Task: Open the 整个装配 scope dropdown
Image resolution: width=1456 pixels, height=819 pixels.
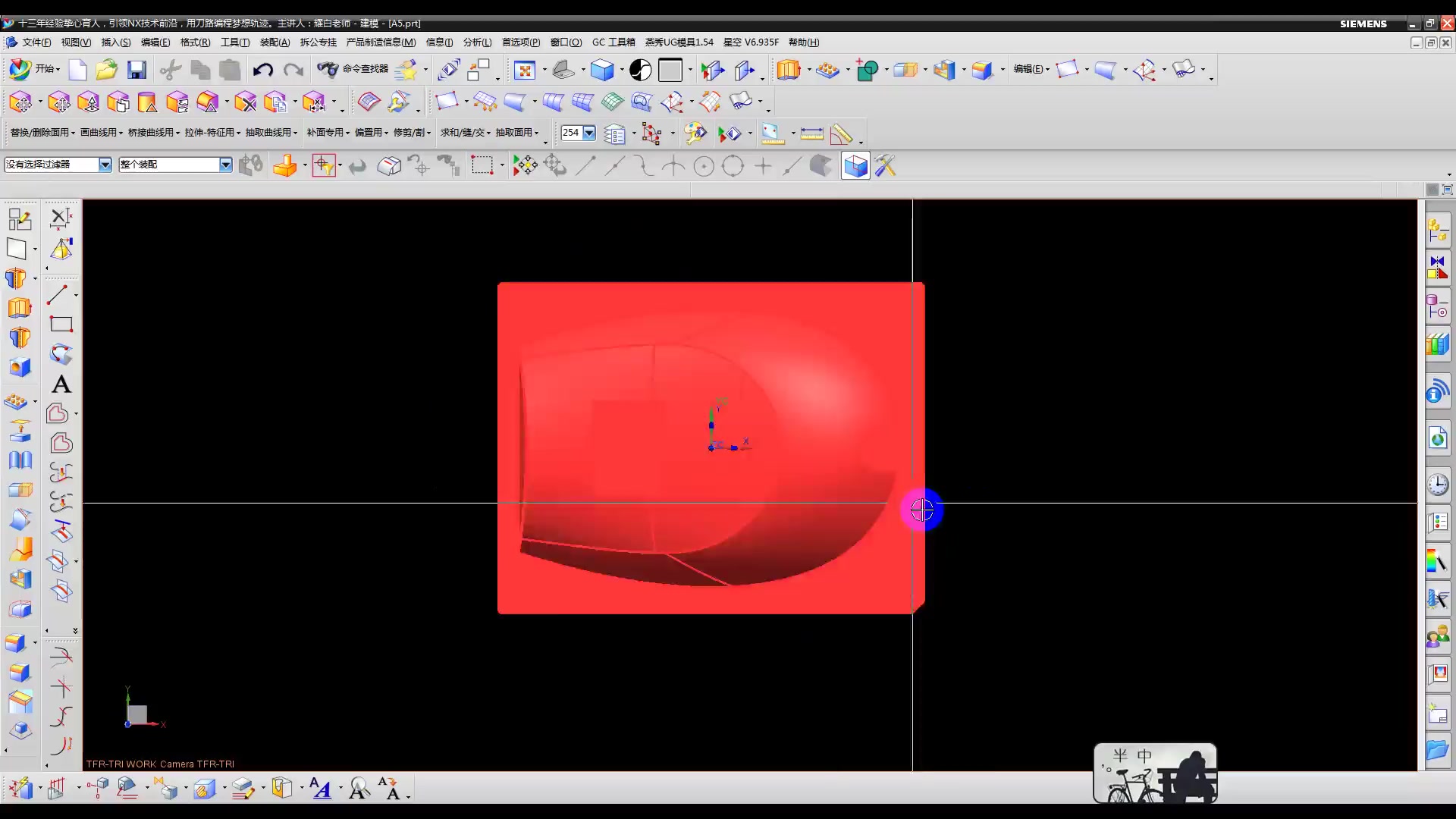Action: coord(225,165)
